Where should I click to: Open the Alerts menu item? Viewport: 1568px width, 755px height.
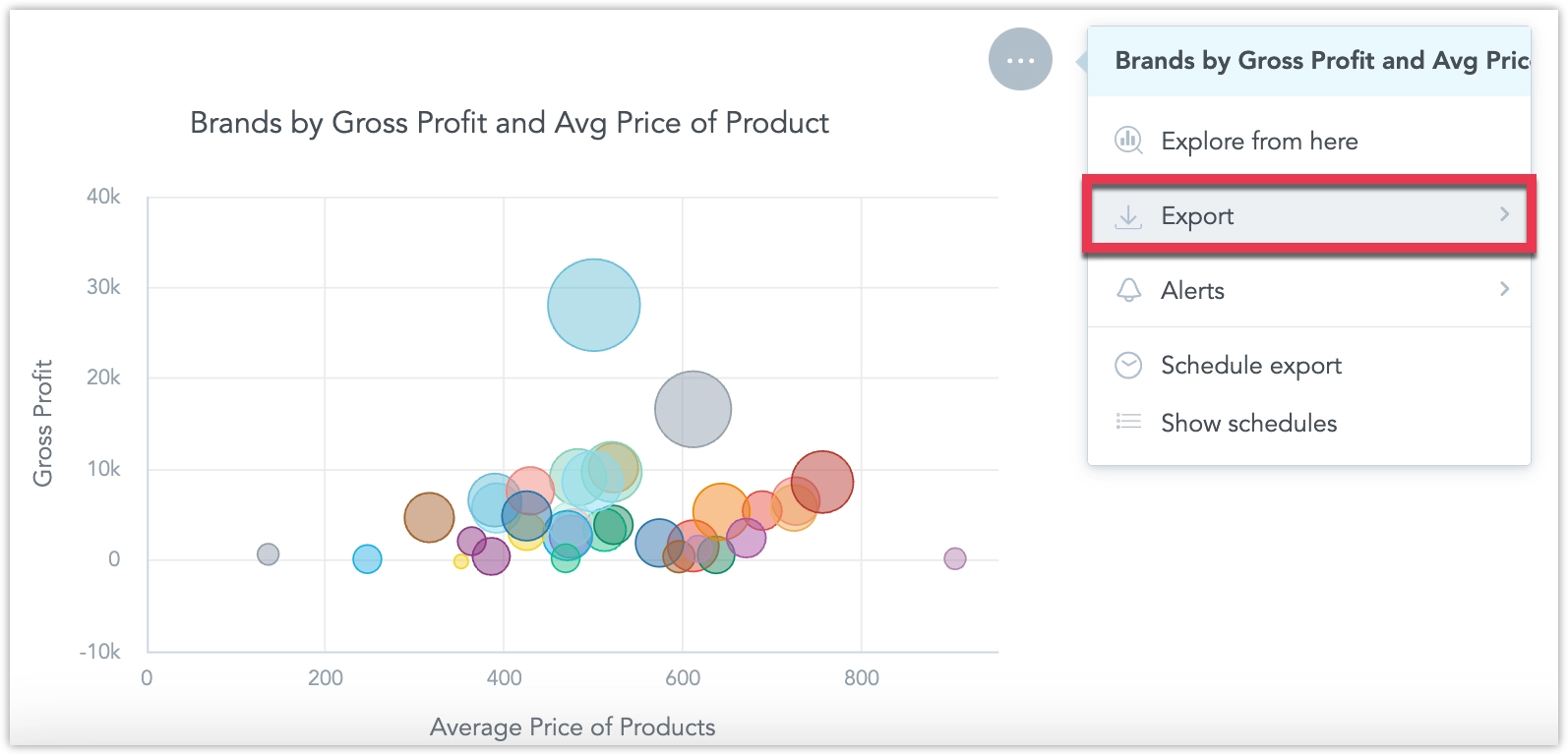point(1193,291)
